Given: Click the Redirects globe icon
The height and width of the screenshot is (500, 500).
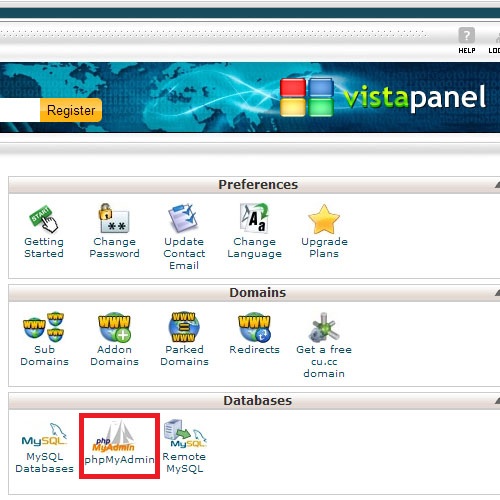Looking at the screenshot, I should [x=254, y=327].
